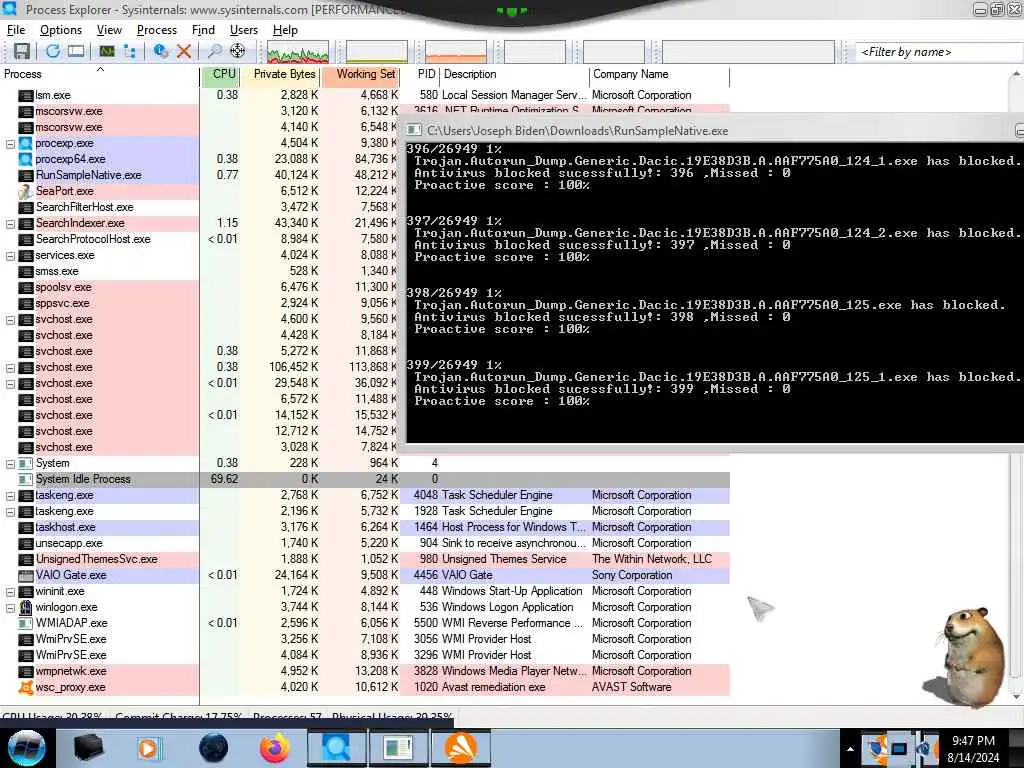Open the View menu
The image size is (1024, 768).
109,30
